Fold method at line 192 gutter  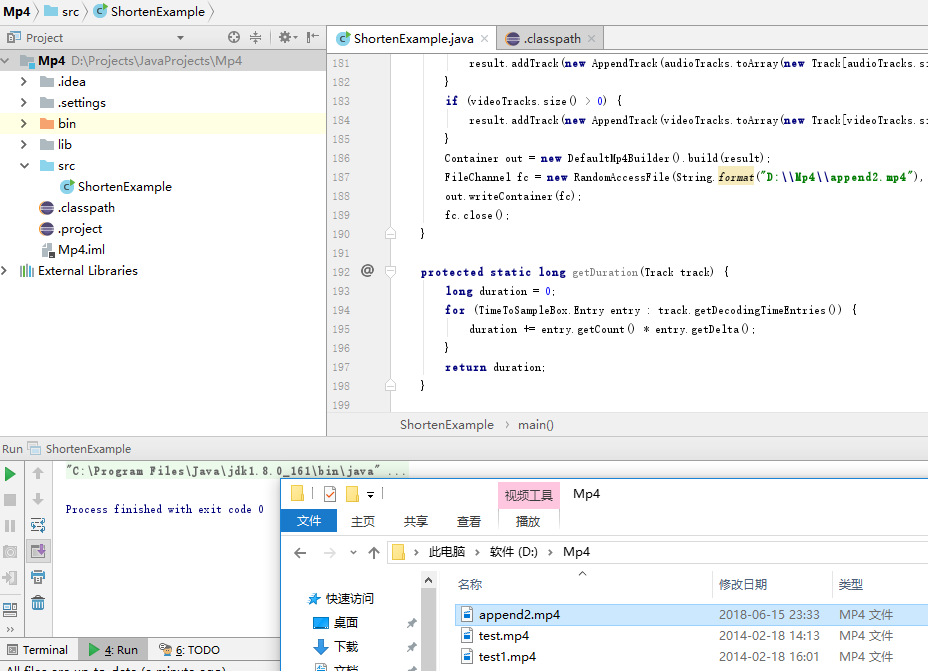tap(391, 272)
